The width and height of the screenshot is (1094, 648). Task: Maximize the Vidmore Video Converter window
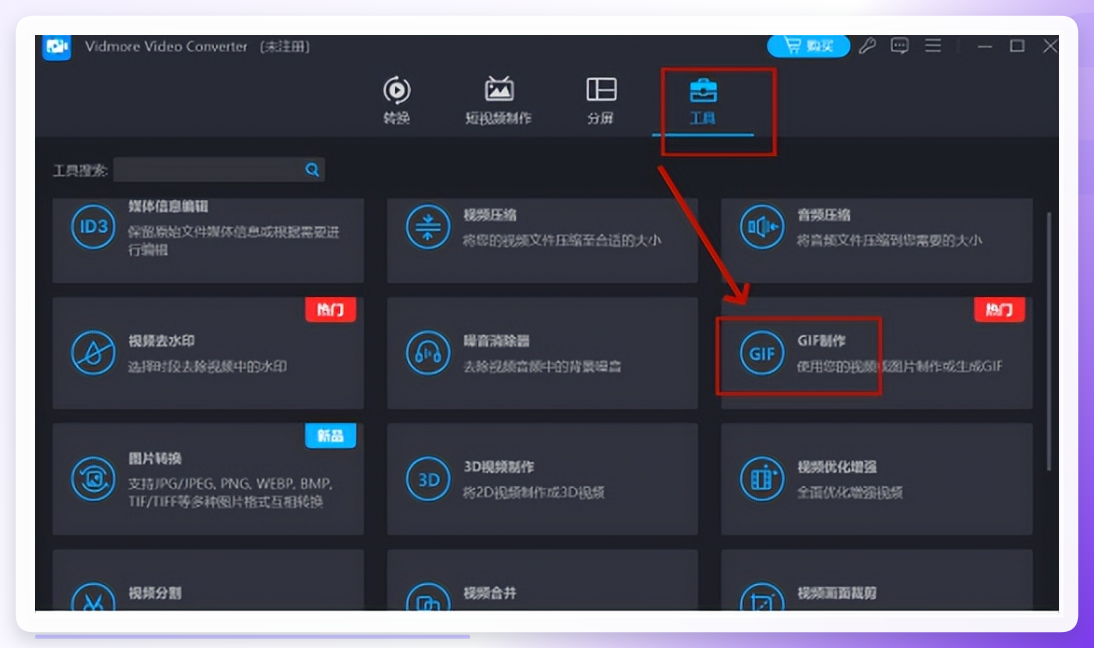pyautogui.click(x=1017, y=46)
